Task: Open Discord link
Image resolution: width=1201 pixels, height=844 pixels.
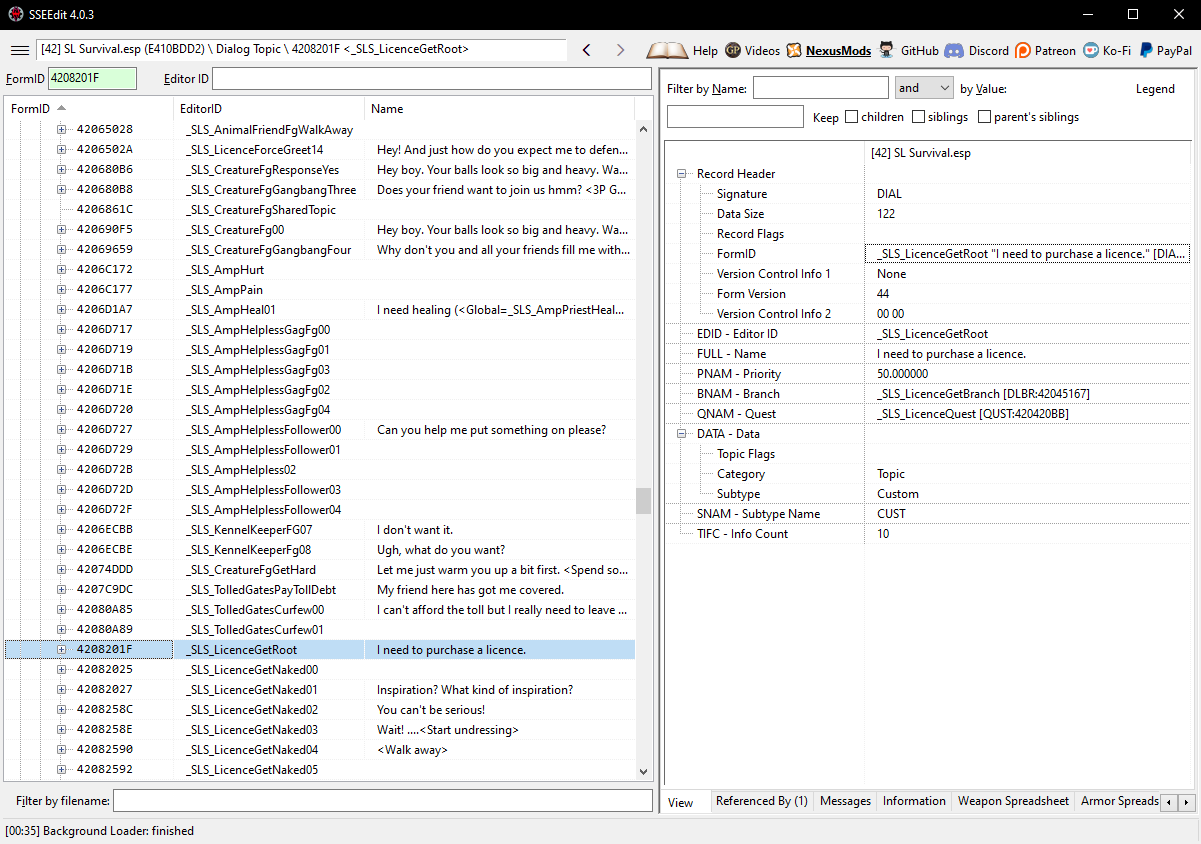Action: point(977,50)
